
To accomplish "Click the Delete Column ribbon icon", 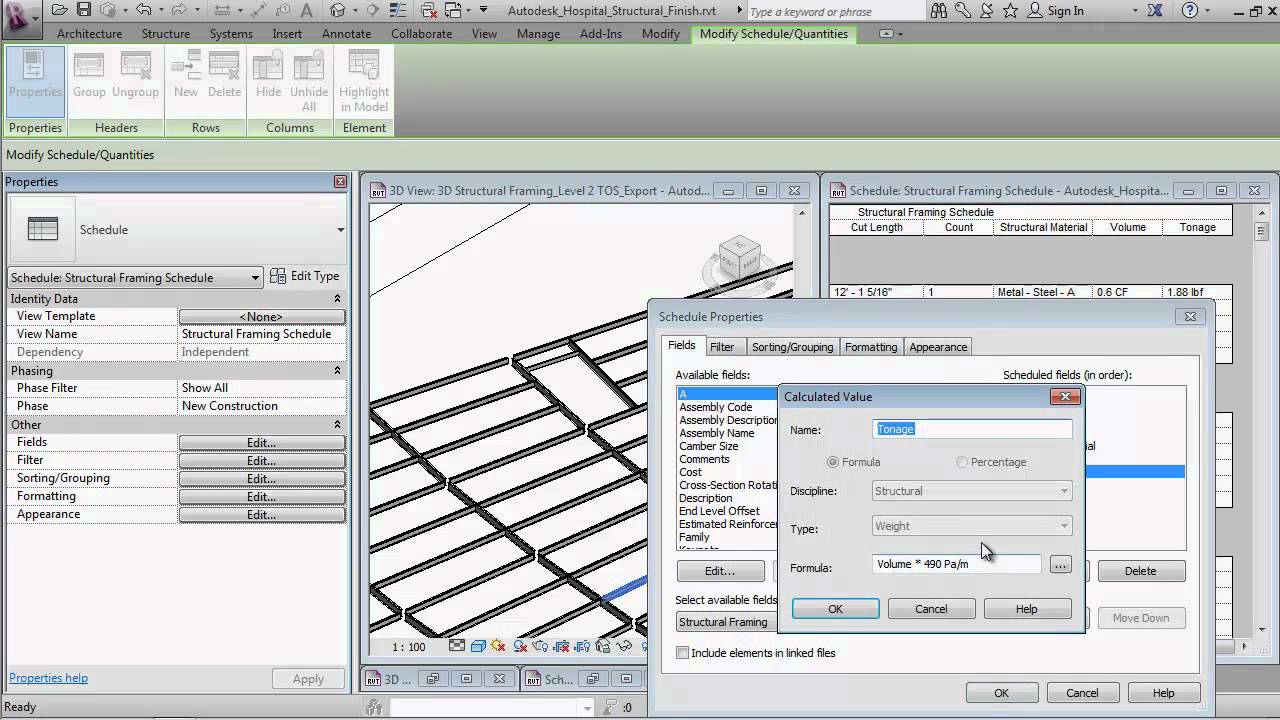I will pyautogui.click(x=224, y=75).
